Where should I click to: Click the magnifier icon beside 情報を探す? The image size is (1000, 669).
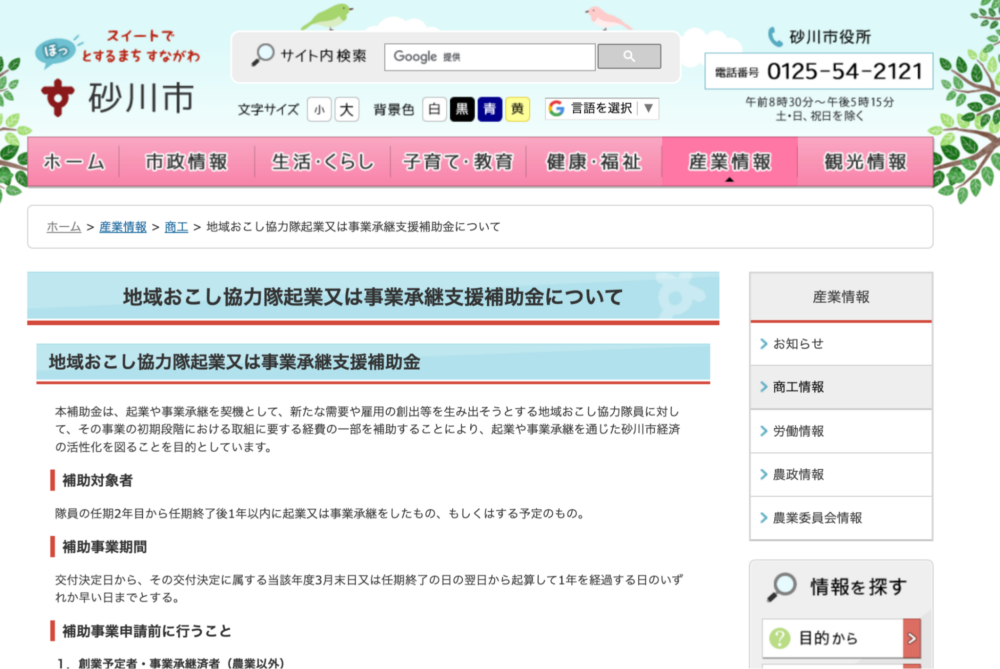(782, 587)
